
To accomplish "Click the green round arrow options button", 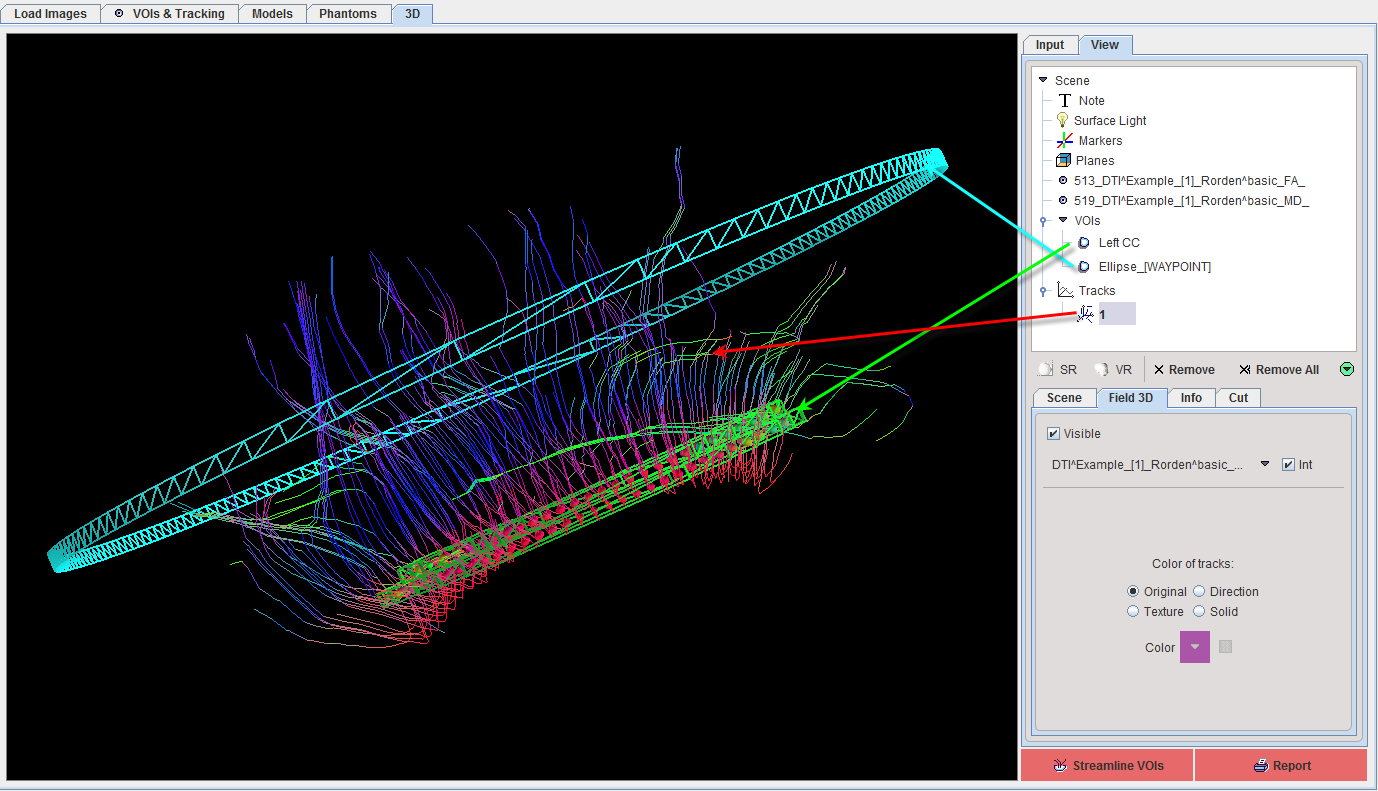I will tap(1347, 369).
